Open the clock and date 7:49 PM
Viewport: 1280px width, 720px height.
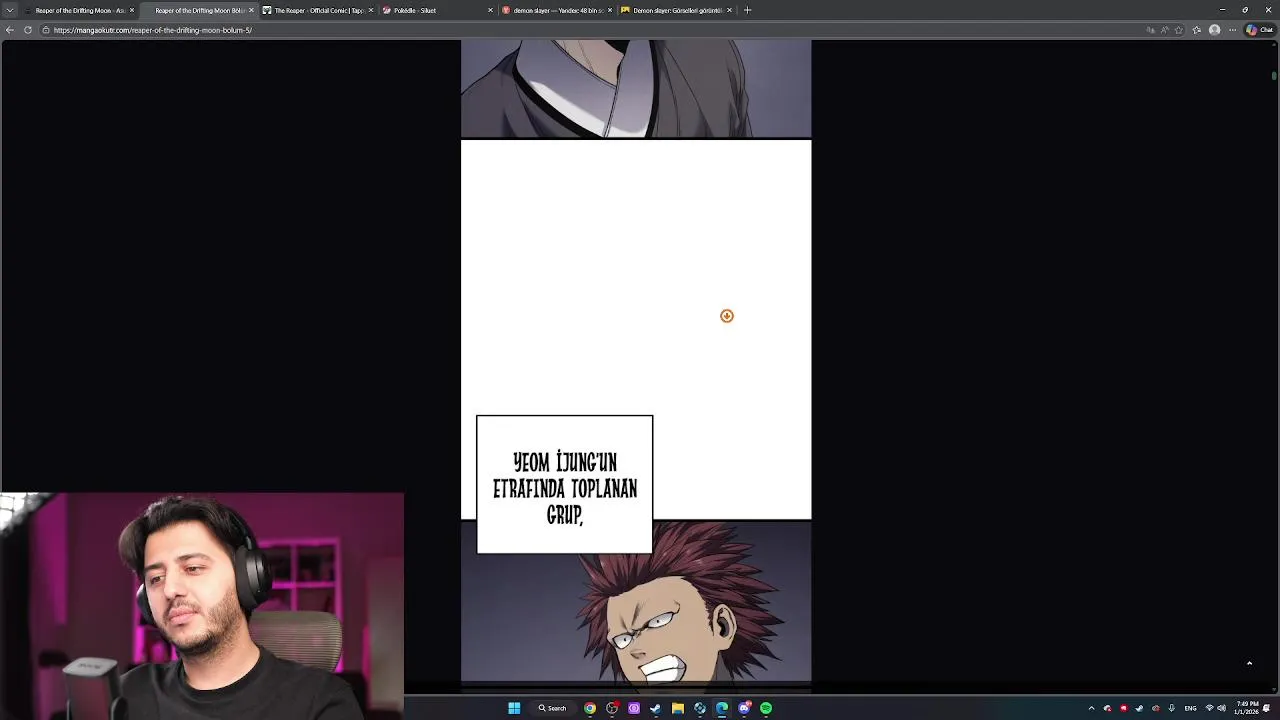coord(1247,708)
